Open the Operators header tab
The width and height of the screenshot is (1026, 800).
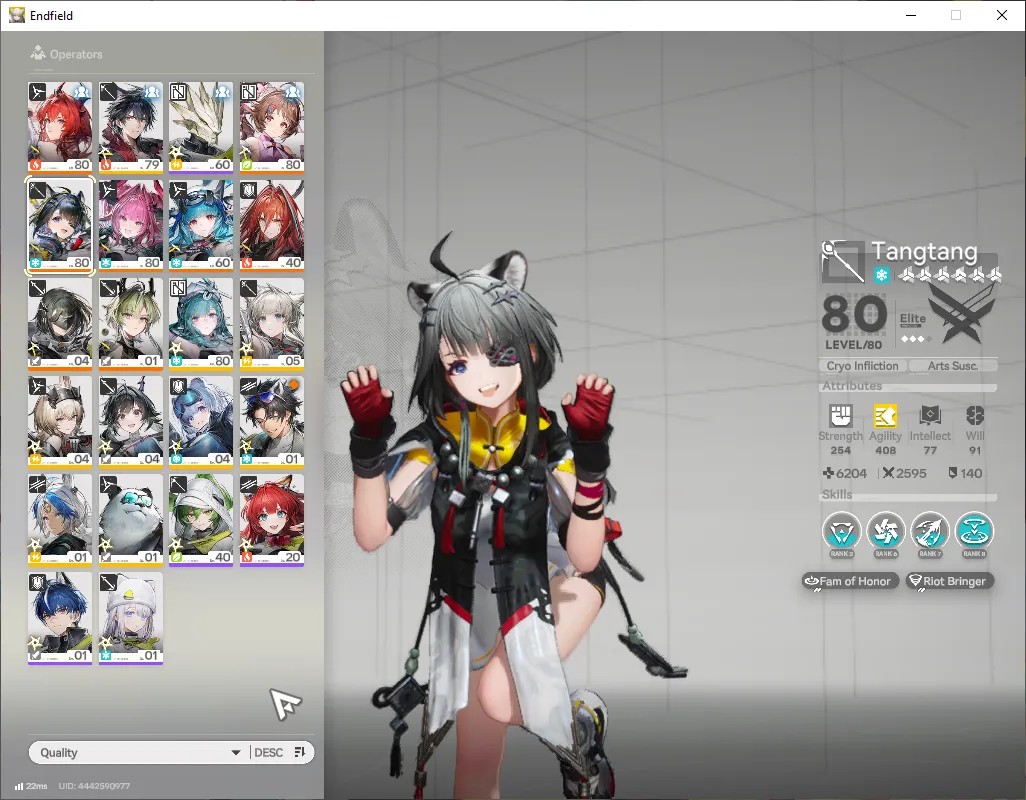[x=66, y=54]
